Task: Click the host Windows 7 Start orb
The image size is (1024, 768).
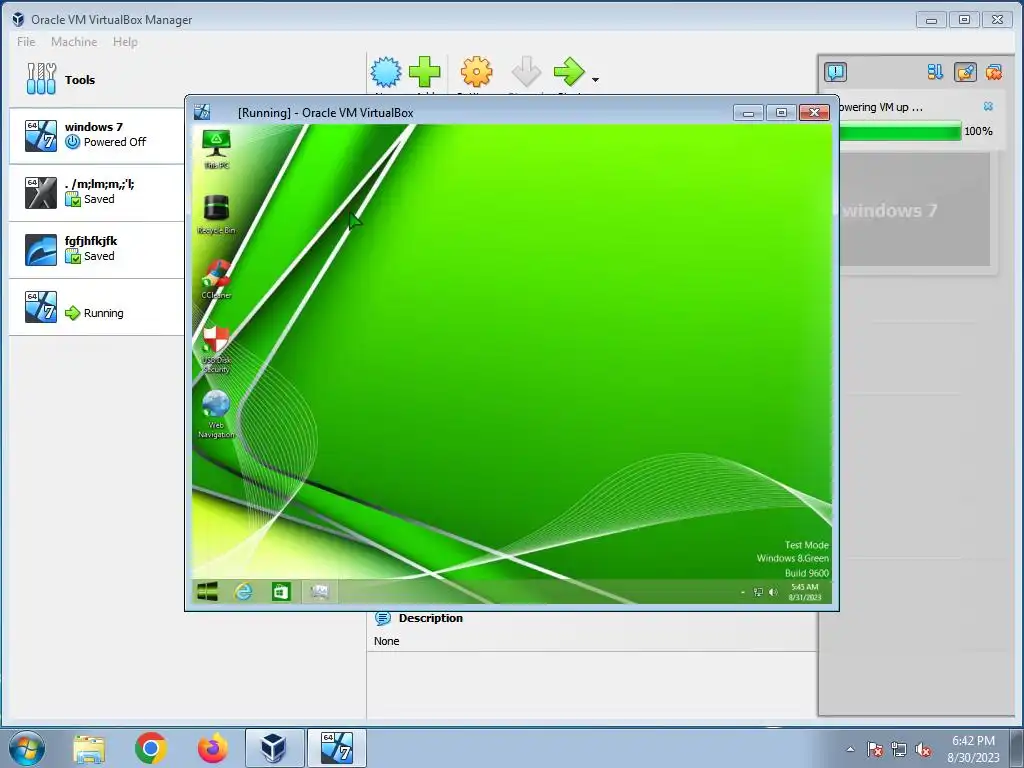Action: 27,748
